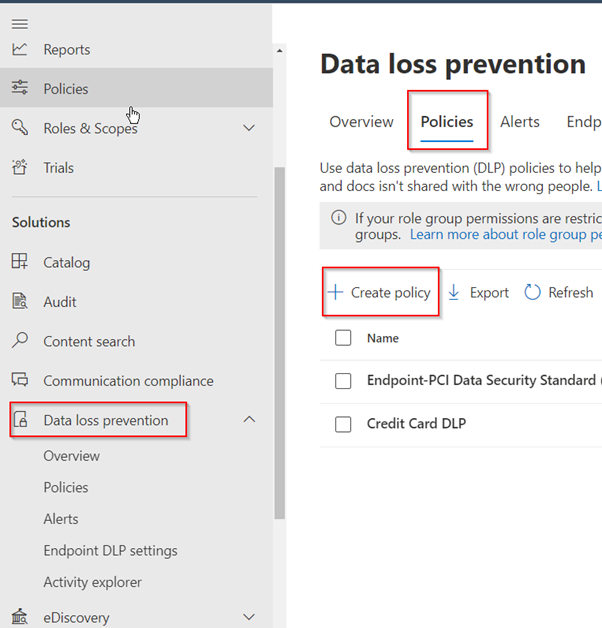Click the Trials icon in sidebar
Image resolution: width=602 pixels, height=628 pixels.
tap(20, 168)
